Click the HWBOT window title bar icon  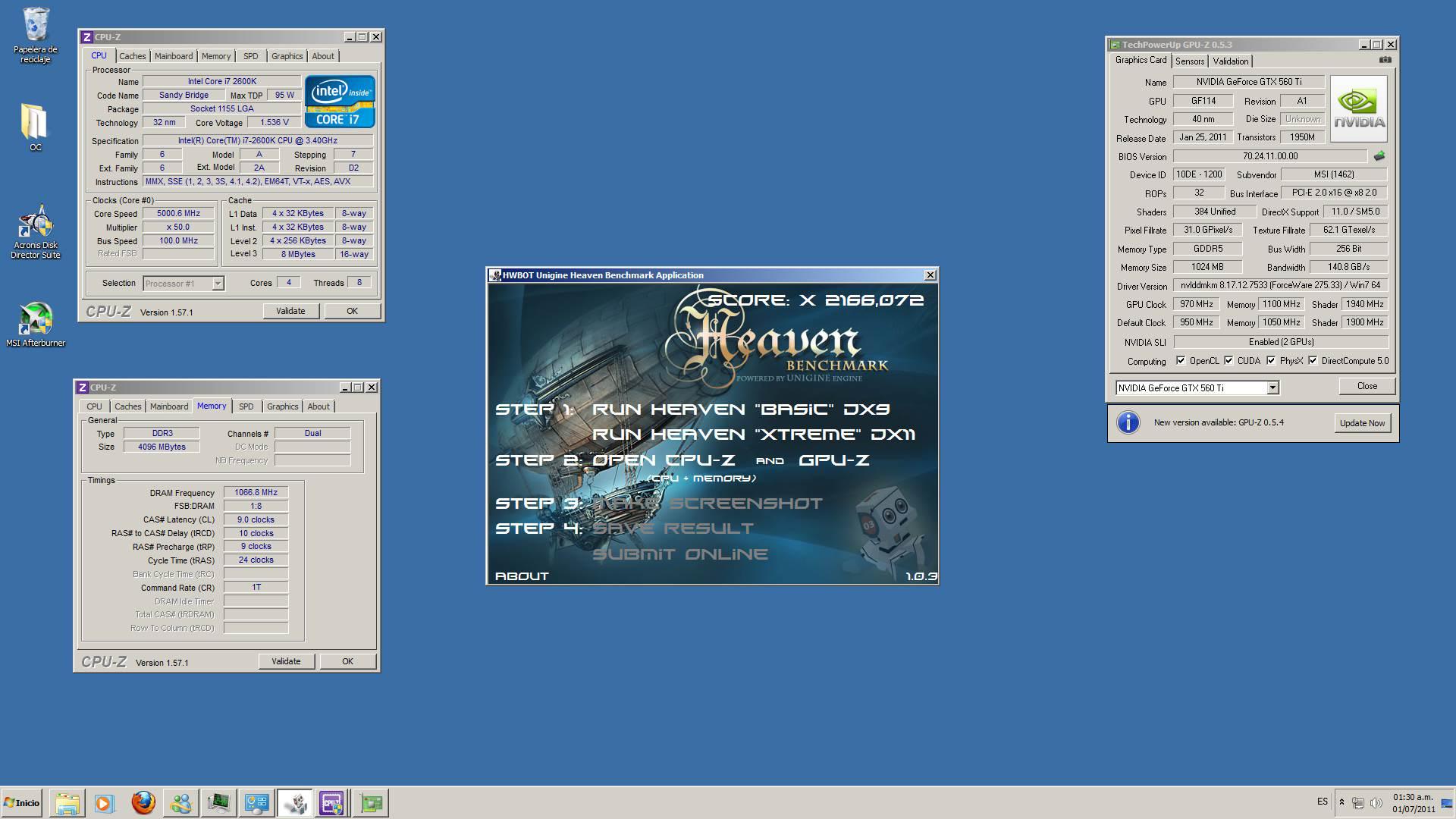pyautogui.click(x=495, y=275)
